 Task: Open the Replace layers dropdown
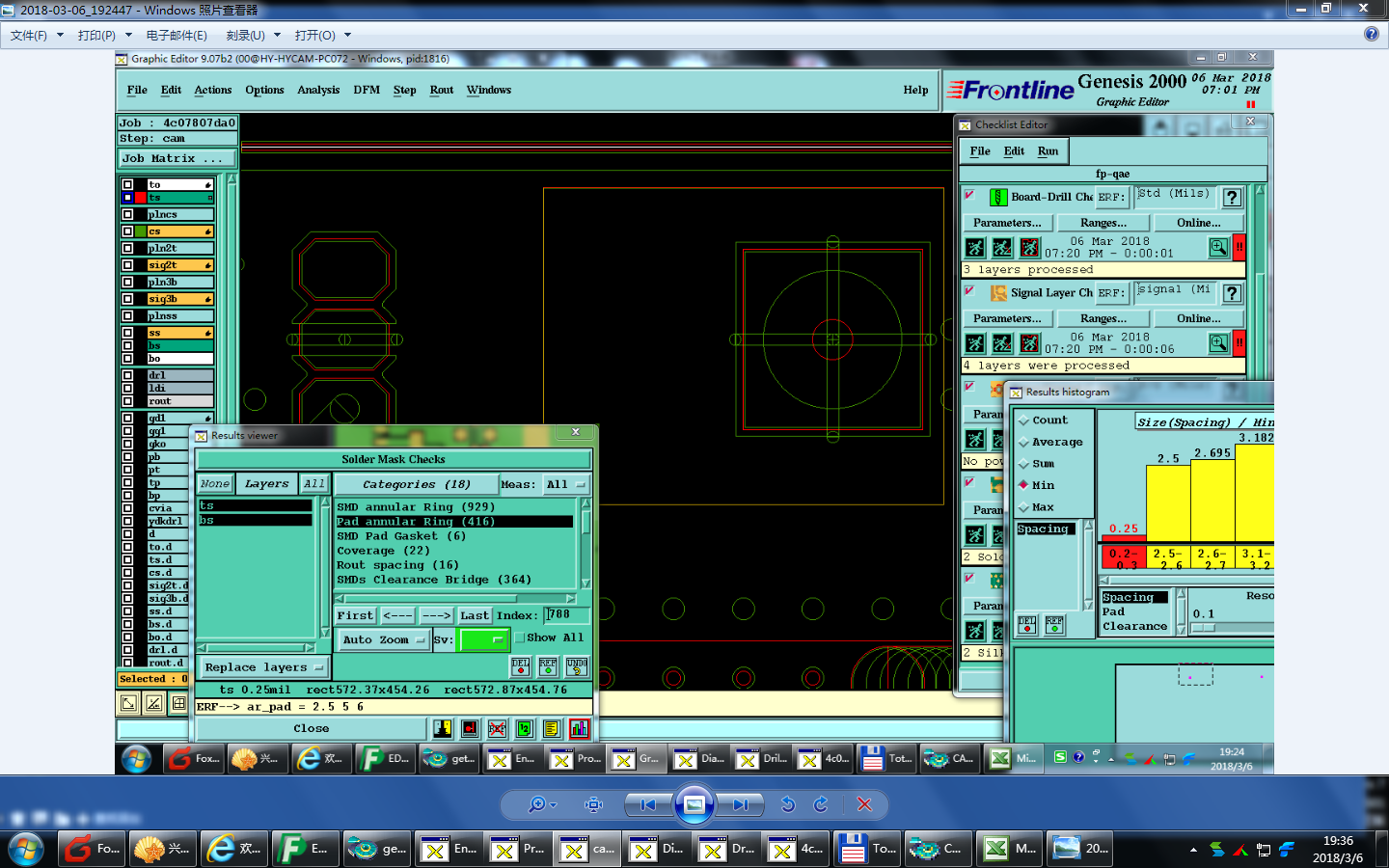pyautogui.click(x=263, y=667)
